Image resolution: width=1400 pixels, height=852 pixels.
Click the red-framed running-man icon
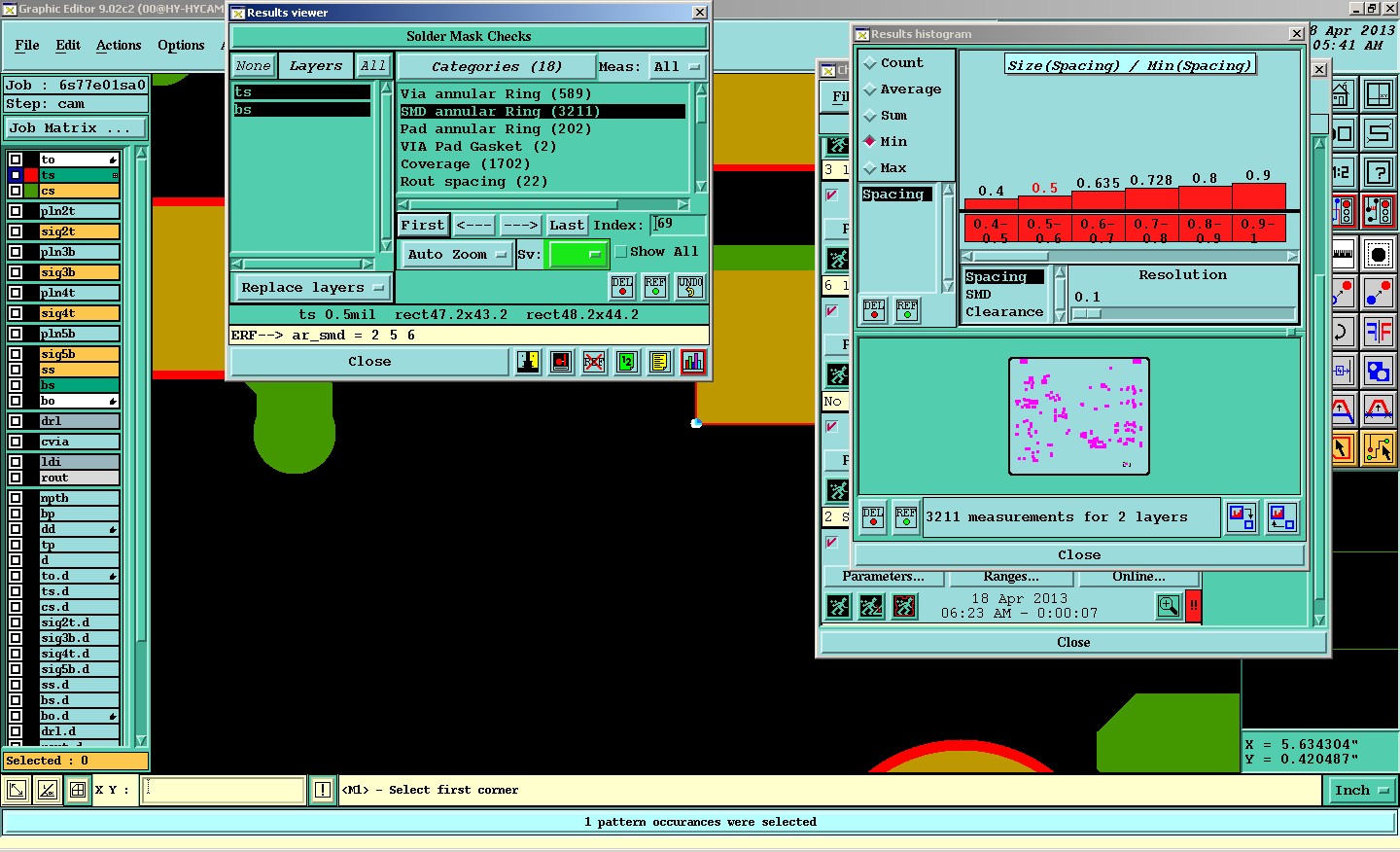[904, 607]
